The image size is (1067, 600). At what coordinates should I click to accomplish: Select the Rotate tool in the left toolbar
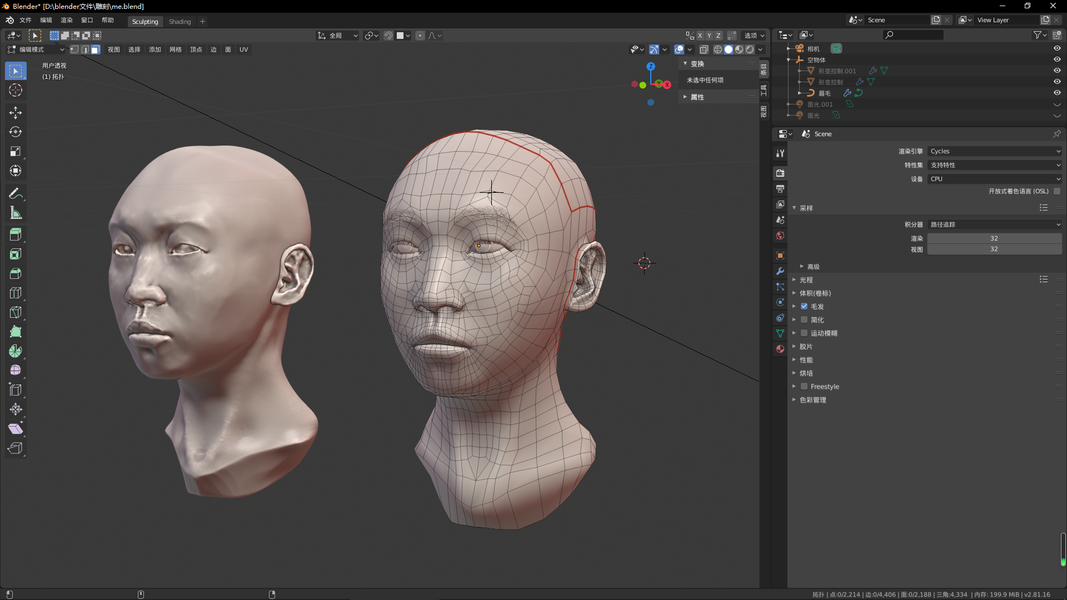(15, 132)
